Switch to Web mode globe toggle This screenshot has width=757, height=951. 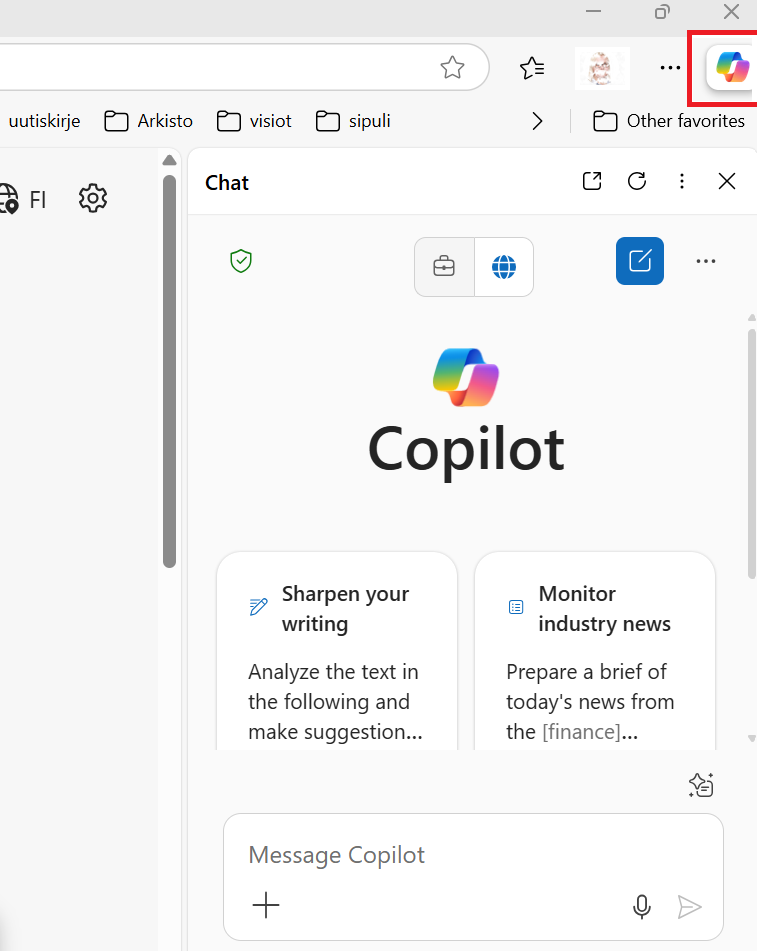tap(504, 267)
